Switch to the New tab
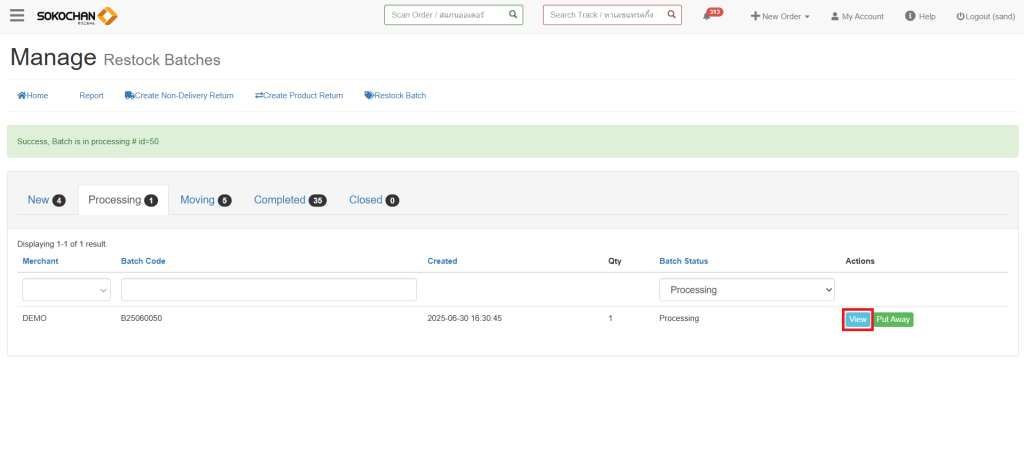The height and width of the screenshot is (463, 1024). [x=46, y=200]
